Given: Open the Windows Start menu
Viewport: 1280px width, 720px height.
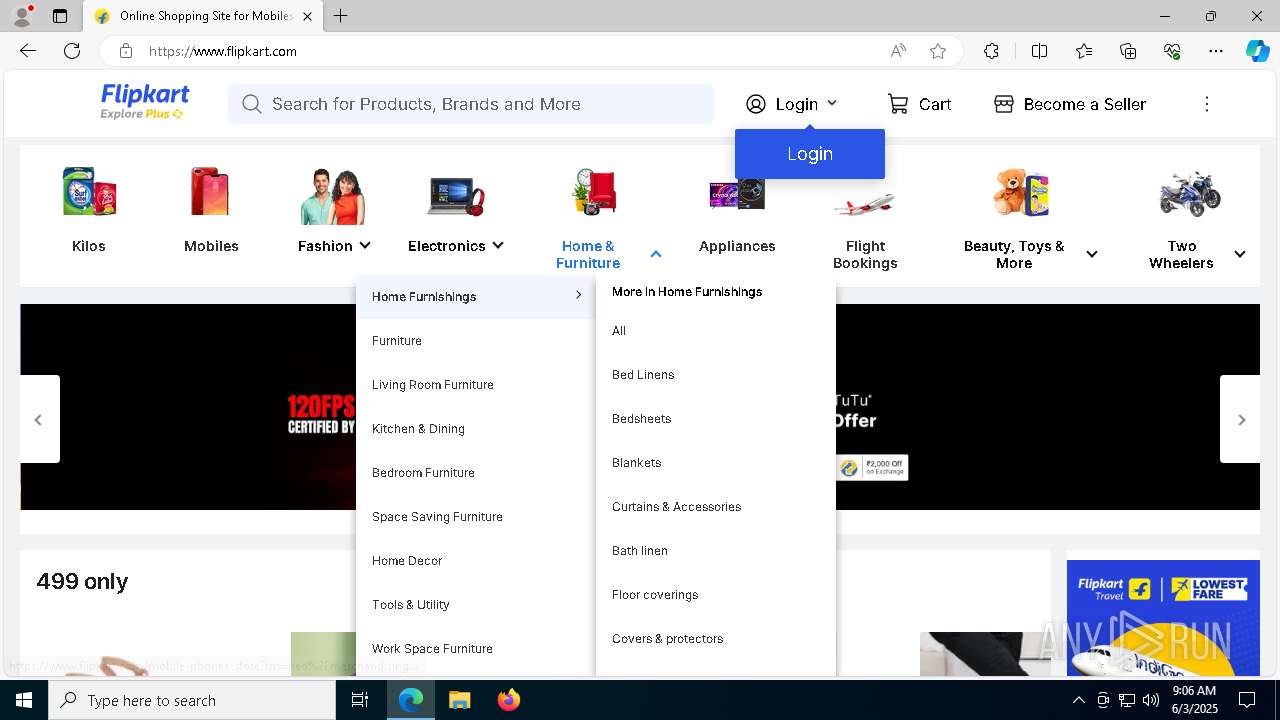Looking at the screenshot, I should [x=24, y=700].
